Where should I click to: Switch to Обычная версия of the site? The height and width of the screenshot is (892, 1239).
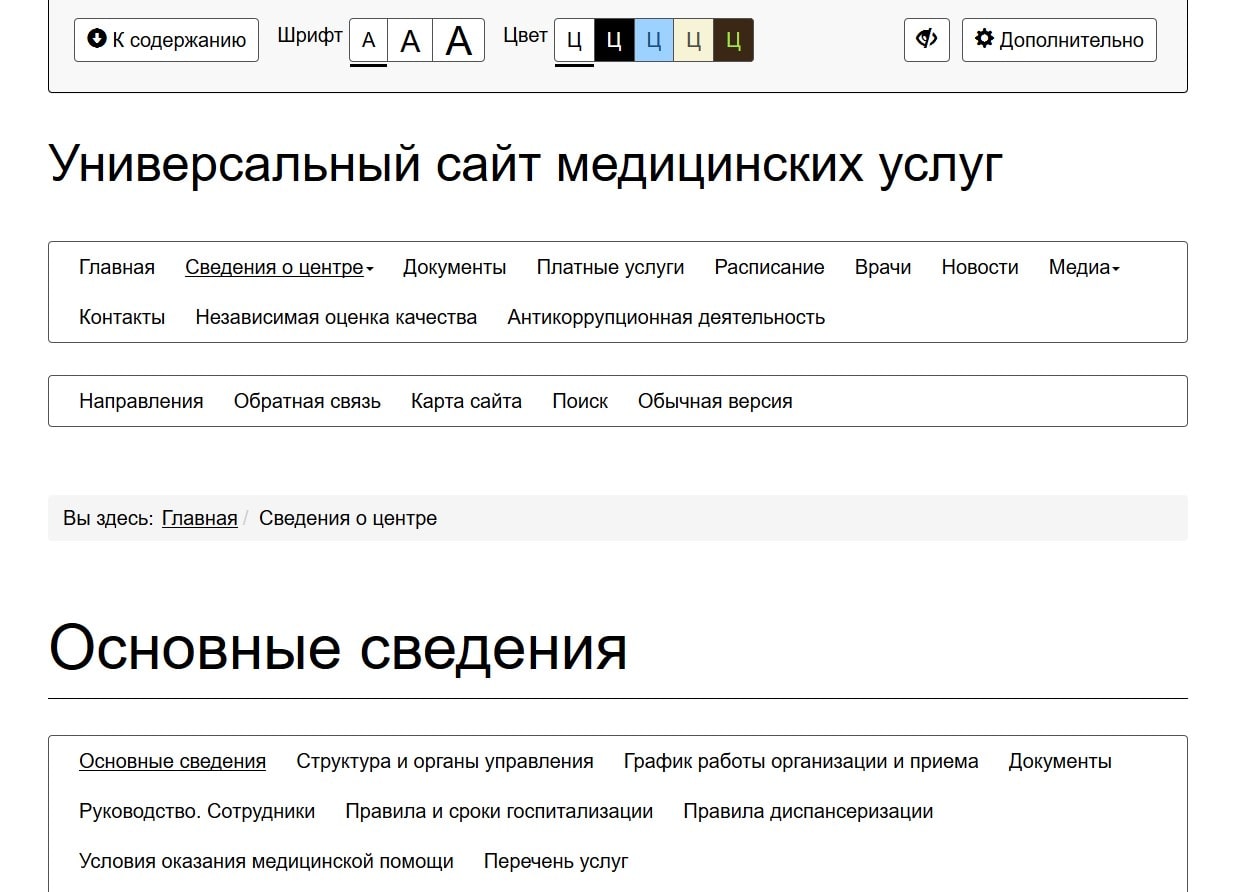click(714, 401)
